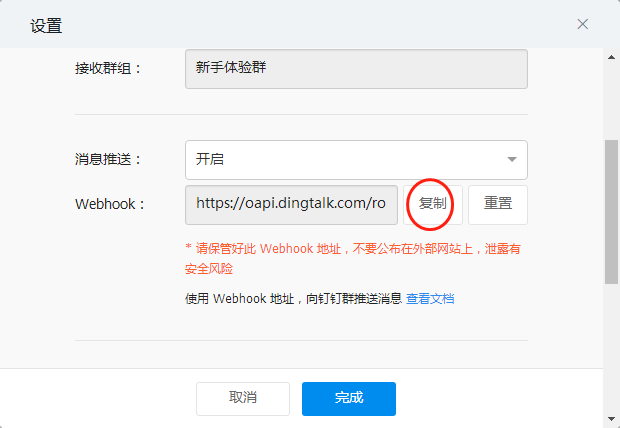Click the red Webhook security warning text
620x428 pixels.
coord(353,259)
